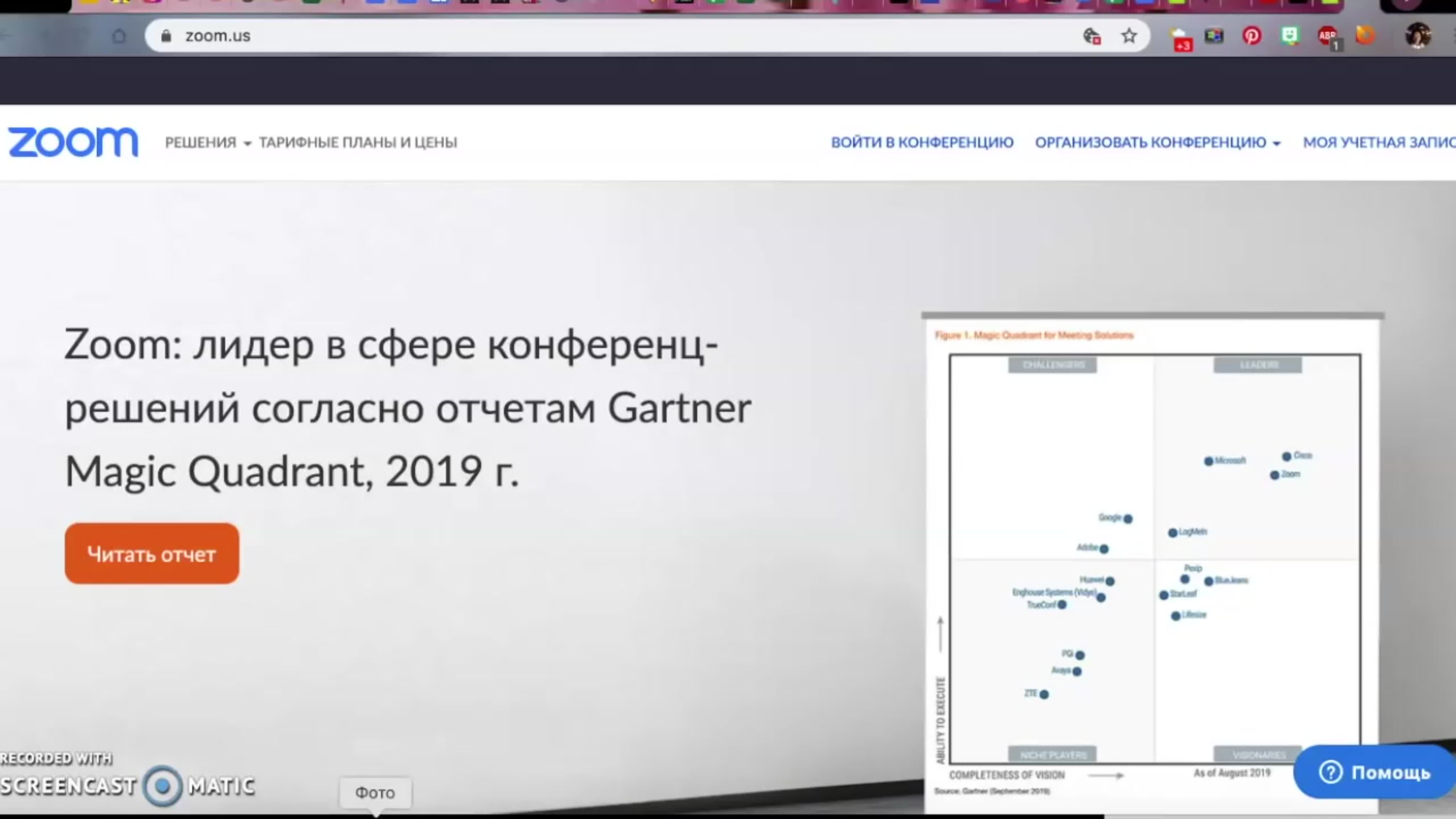The image size is (1456, 819).
Task: Click the Pinterest extension icon
Action: (1251, 36)
